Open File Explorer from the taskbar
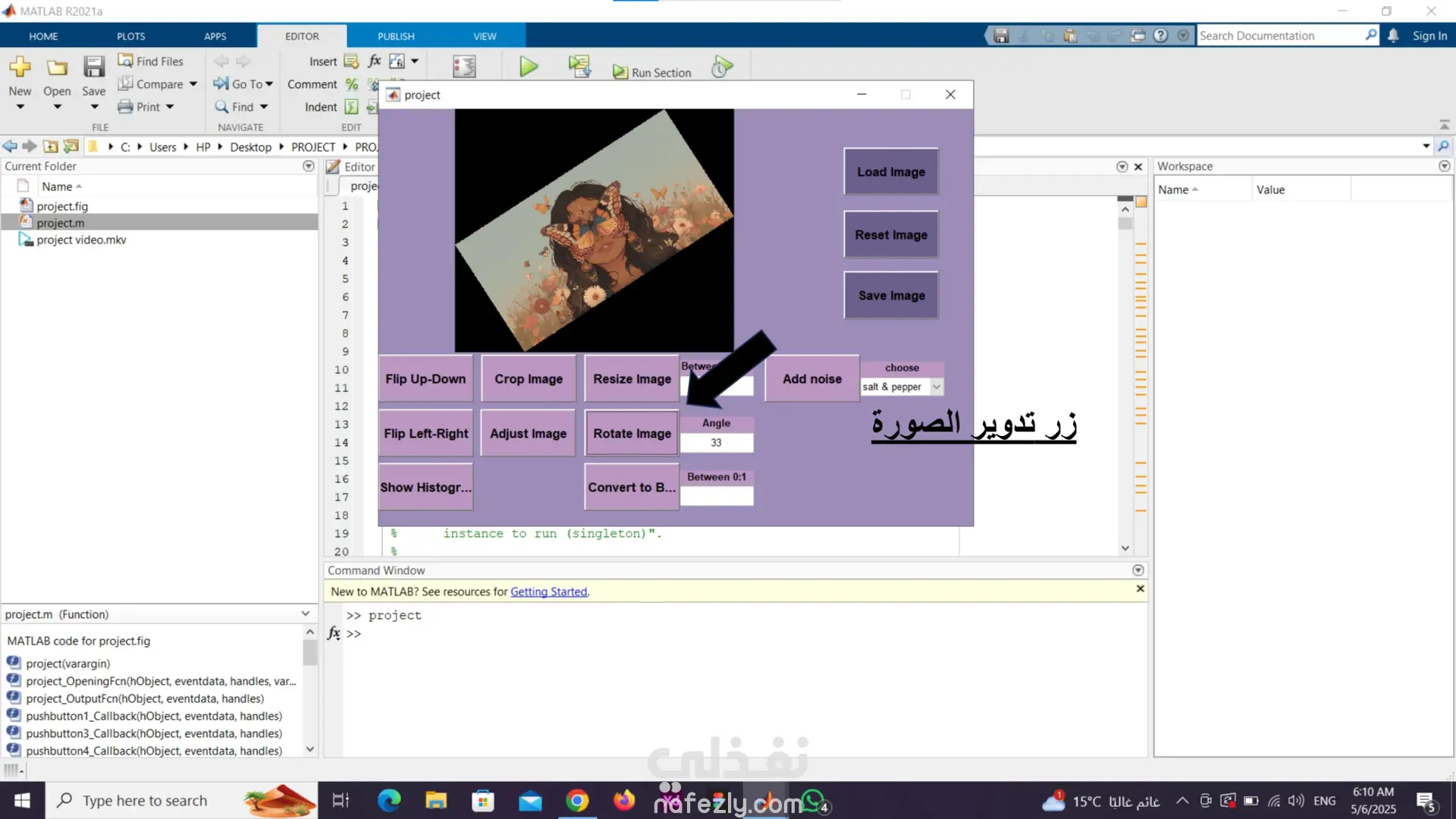Image resolution: width=1456 pixels, height=819 pixels. pyautogui.click(x=436, y=801)
